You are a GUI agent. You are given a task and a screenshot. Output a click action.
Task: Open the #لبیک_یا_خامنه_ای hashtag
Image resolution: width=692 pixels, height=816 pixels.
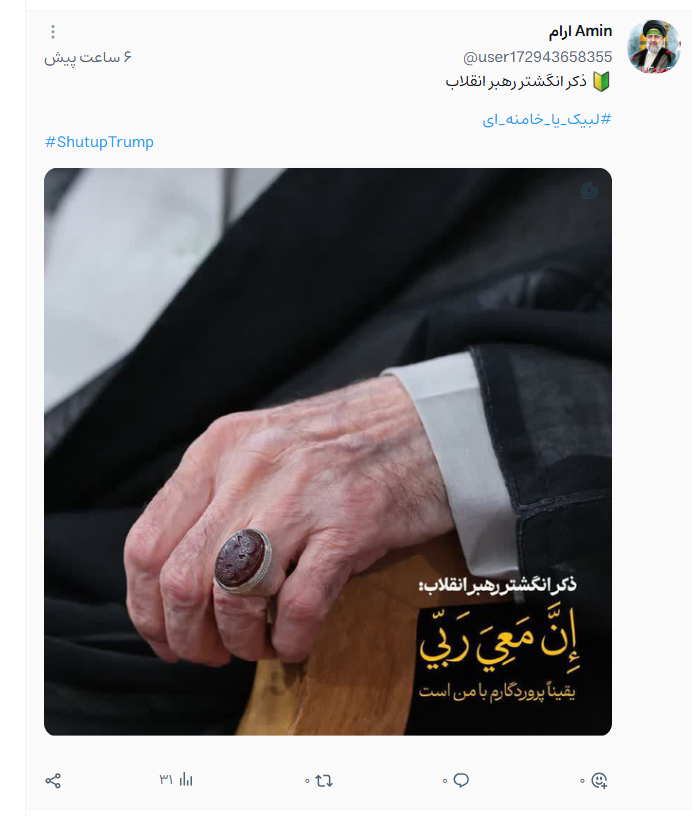(547, 120)
